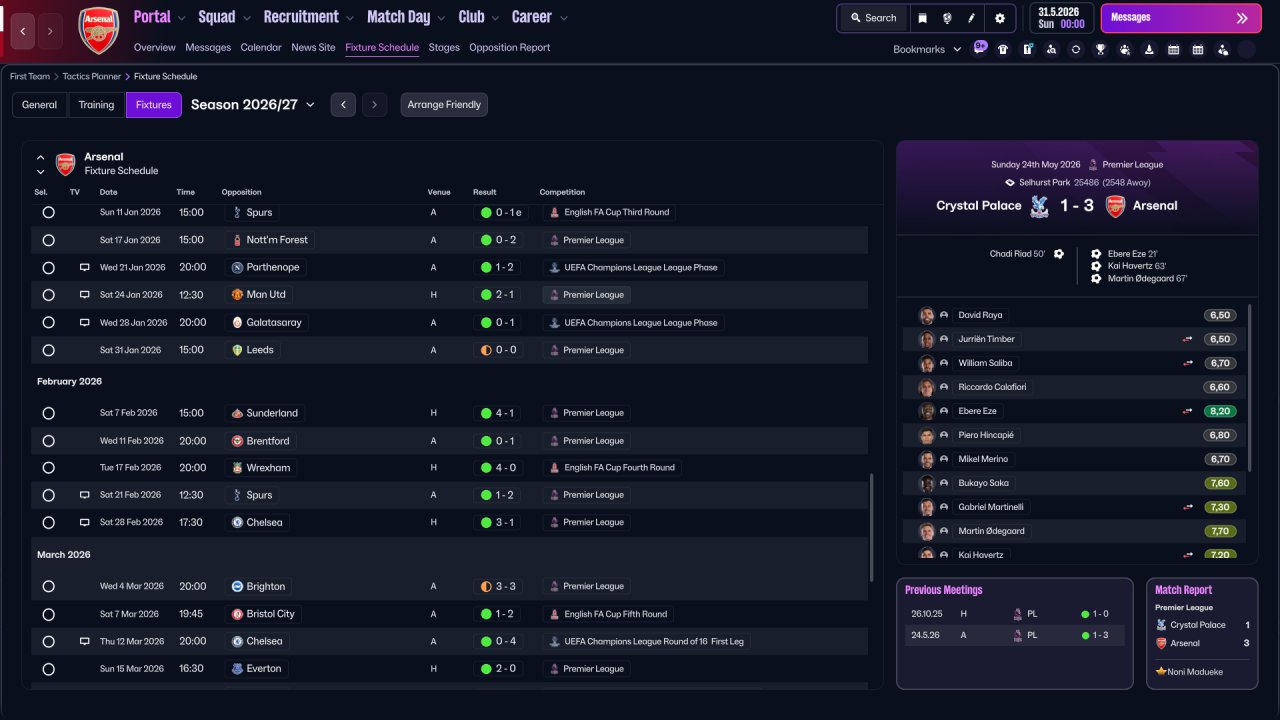Click Bukayo Saka's player portrait
Screen dimensions: 1280x720
point(927,483)
